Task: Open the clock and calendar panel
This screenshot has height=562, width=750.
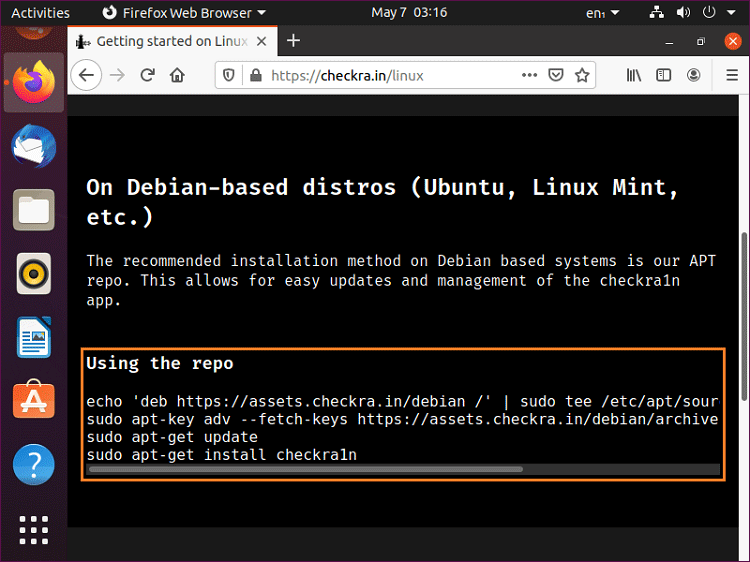Action: click(409, 12)
